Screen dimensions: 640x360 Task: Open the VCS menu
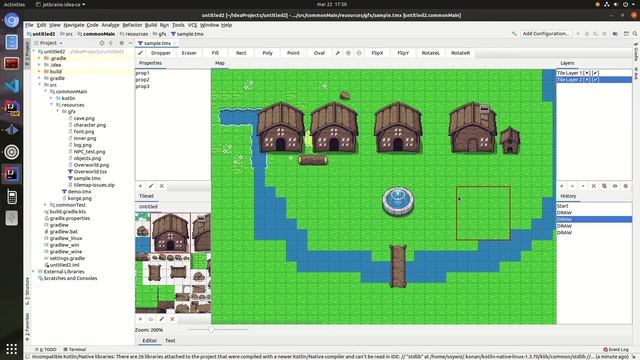pyautogui.click(x=192, y=25)
